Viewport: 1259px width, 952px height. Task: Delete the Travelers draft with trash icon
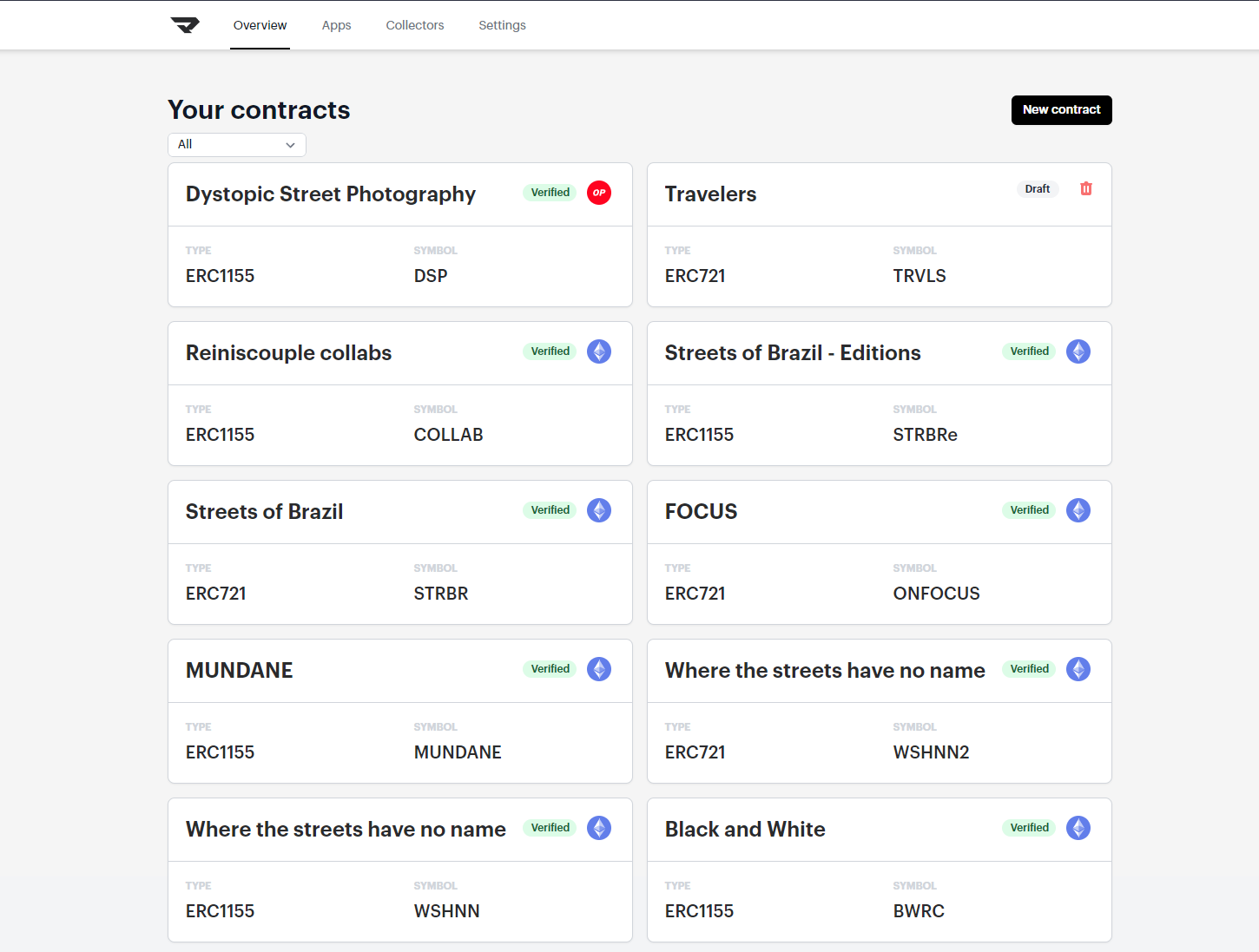point(1086,188)
